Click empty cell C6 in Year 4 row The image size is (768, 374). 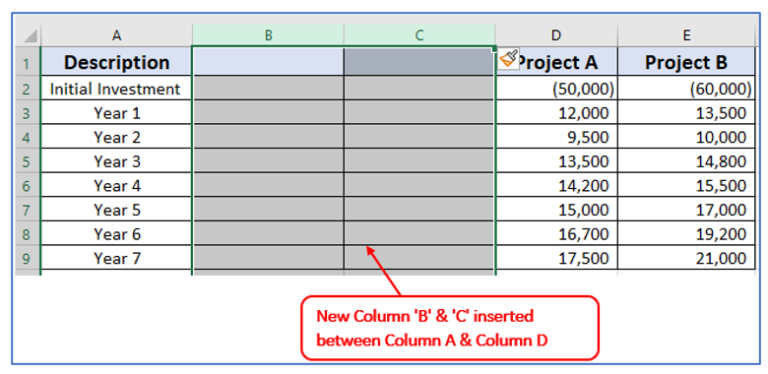[419, 186]
